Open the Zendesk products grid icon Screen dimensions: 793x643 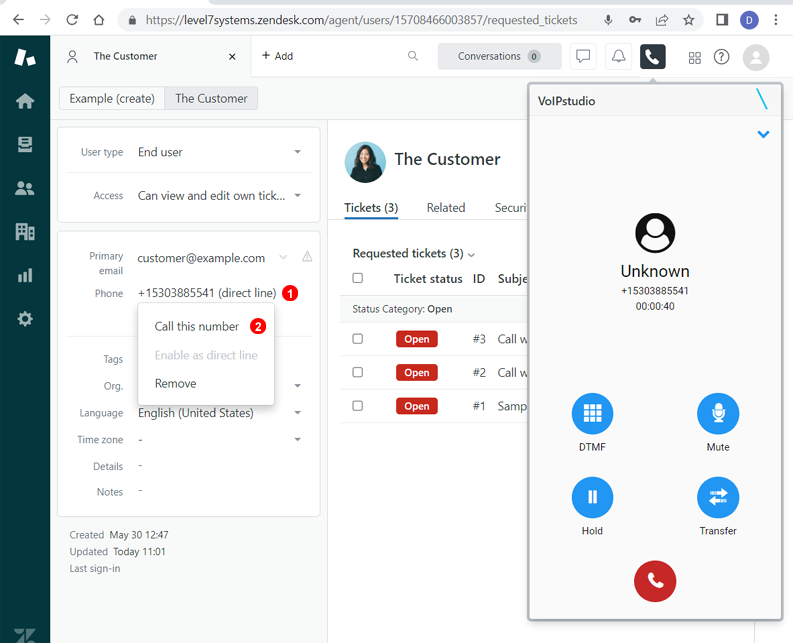pyautogui.click(x=694, y=57)
